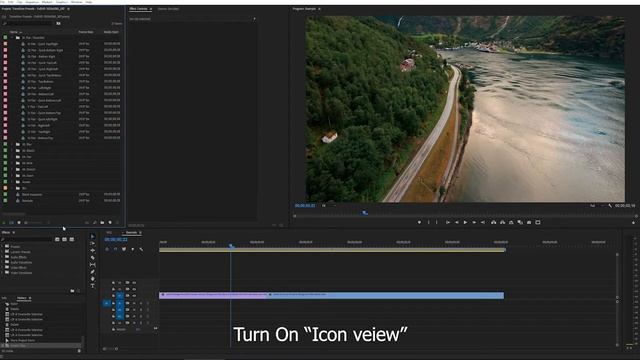Step back one frame in Program Monitor
The width and height of the screenshot is (640, 360).
tap(457, 222)
